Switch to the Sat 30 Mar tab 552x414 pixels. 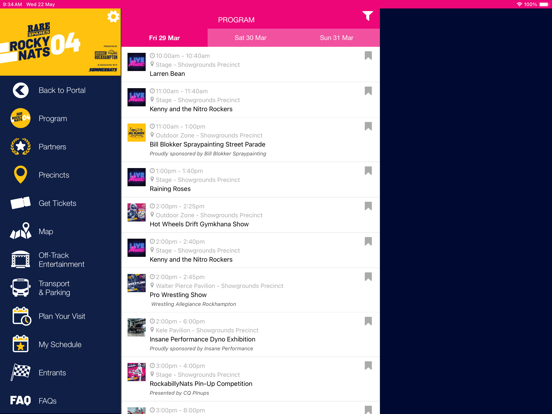point(250,38)
